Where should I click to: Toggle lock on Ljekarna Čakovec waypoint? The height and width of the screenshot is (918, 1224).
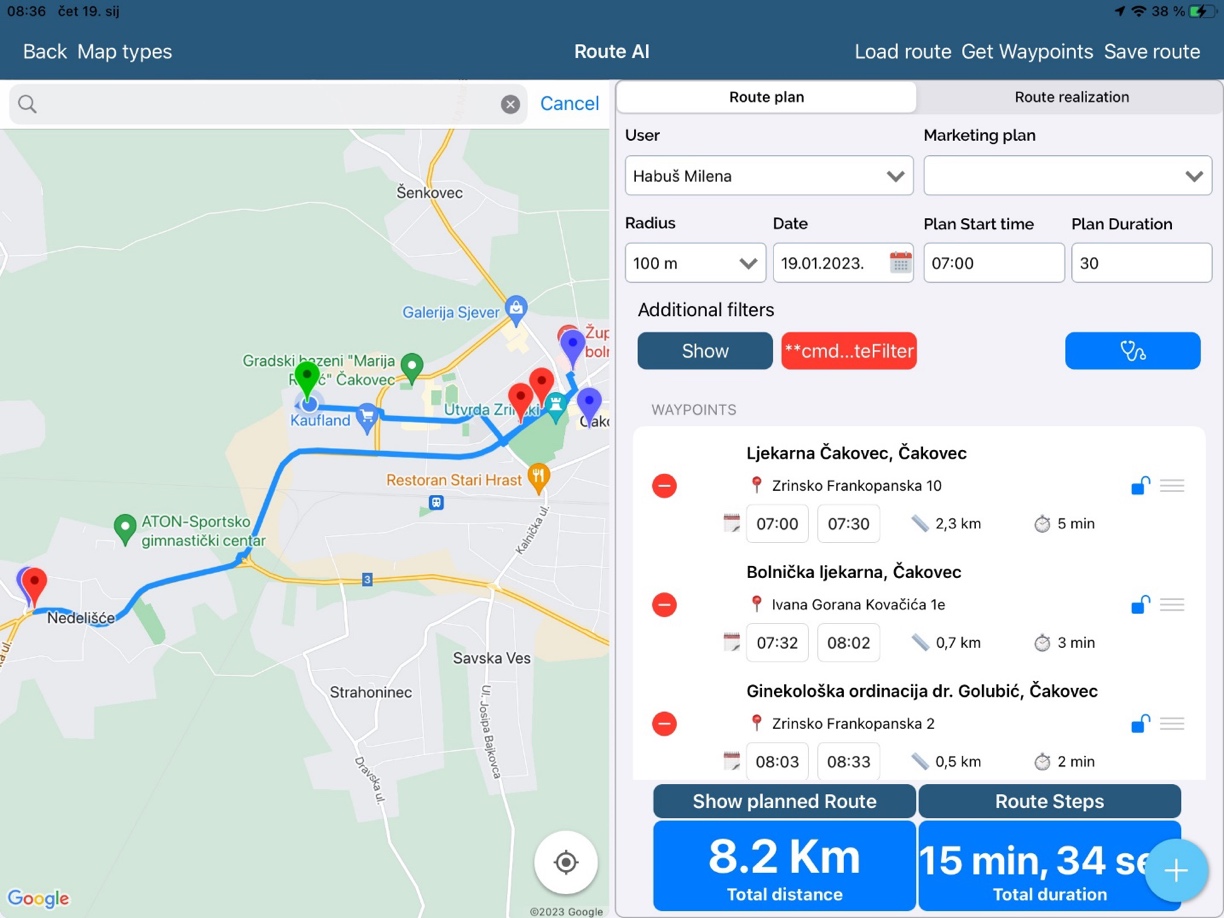(x=1140, y=486)
